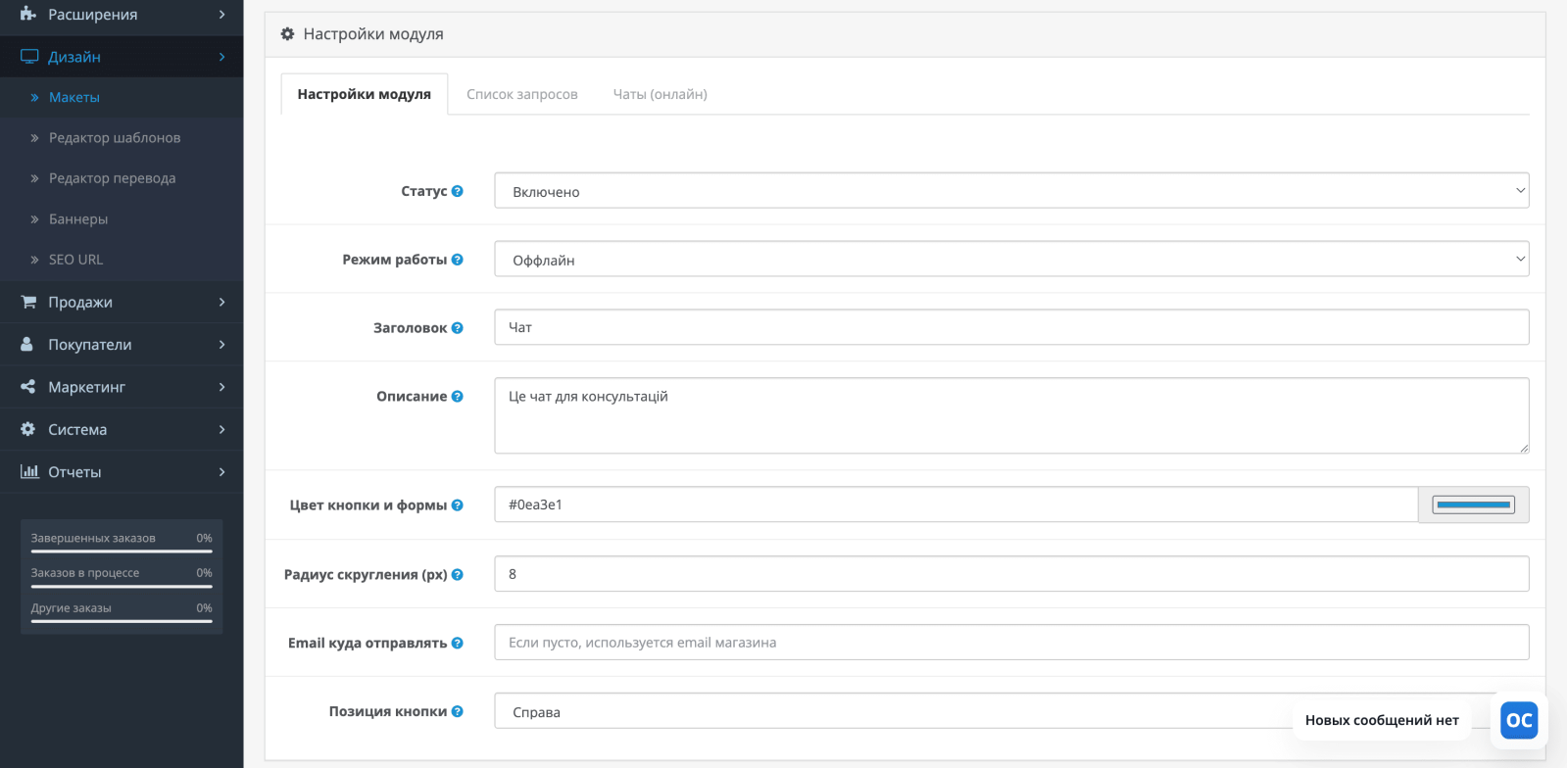1568x768 pixels.
Task: Click the puzzle icon next to Расширения
Action: (28, 14)
